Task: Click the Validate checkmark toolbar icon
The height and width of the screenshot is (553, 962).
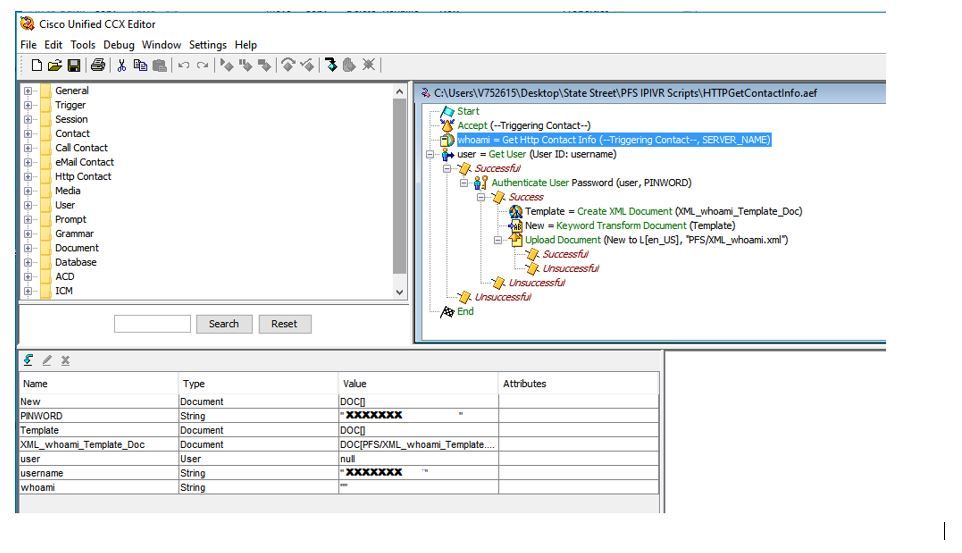Action: (307, 64)
